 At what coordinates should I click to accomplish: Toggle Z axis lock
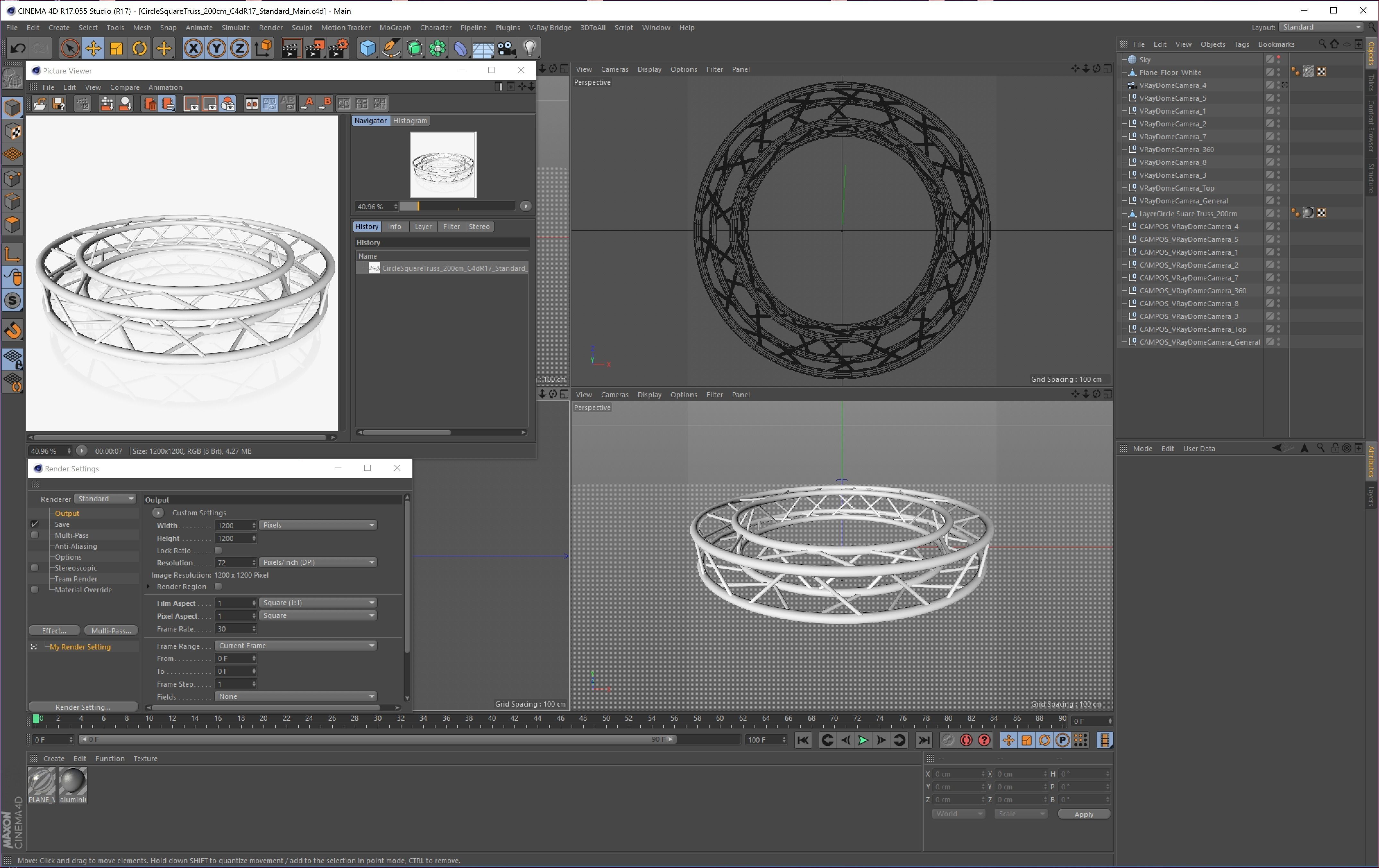click(x=239, y=49)
